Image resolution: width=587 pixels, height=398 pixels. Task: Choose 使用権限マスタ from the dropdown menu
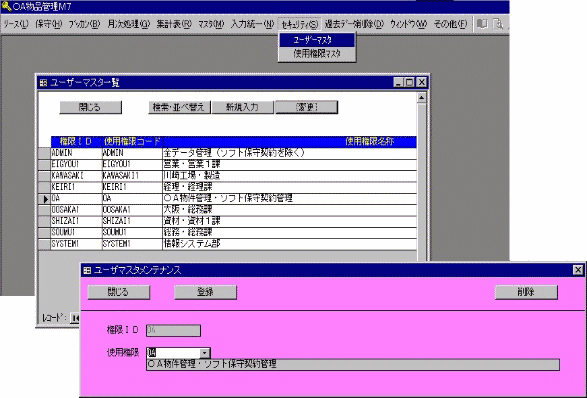click(317, 54)
